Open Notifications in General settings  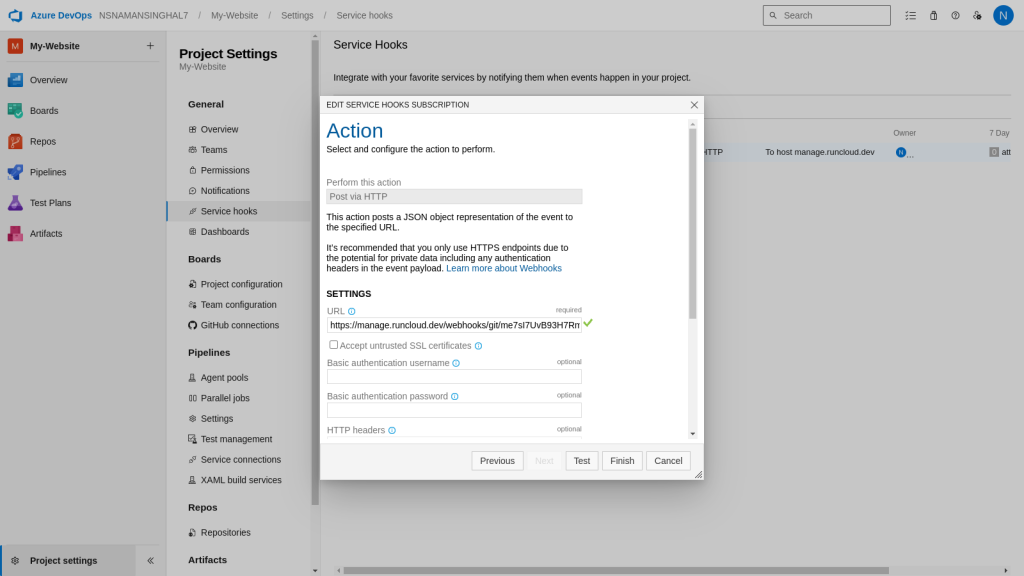225,191
